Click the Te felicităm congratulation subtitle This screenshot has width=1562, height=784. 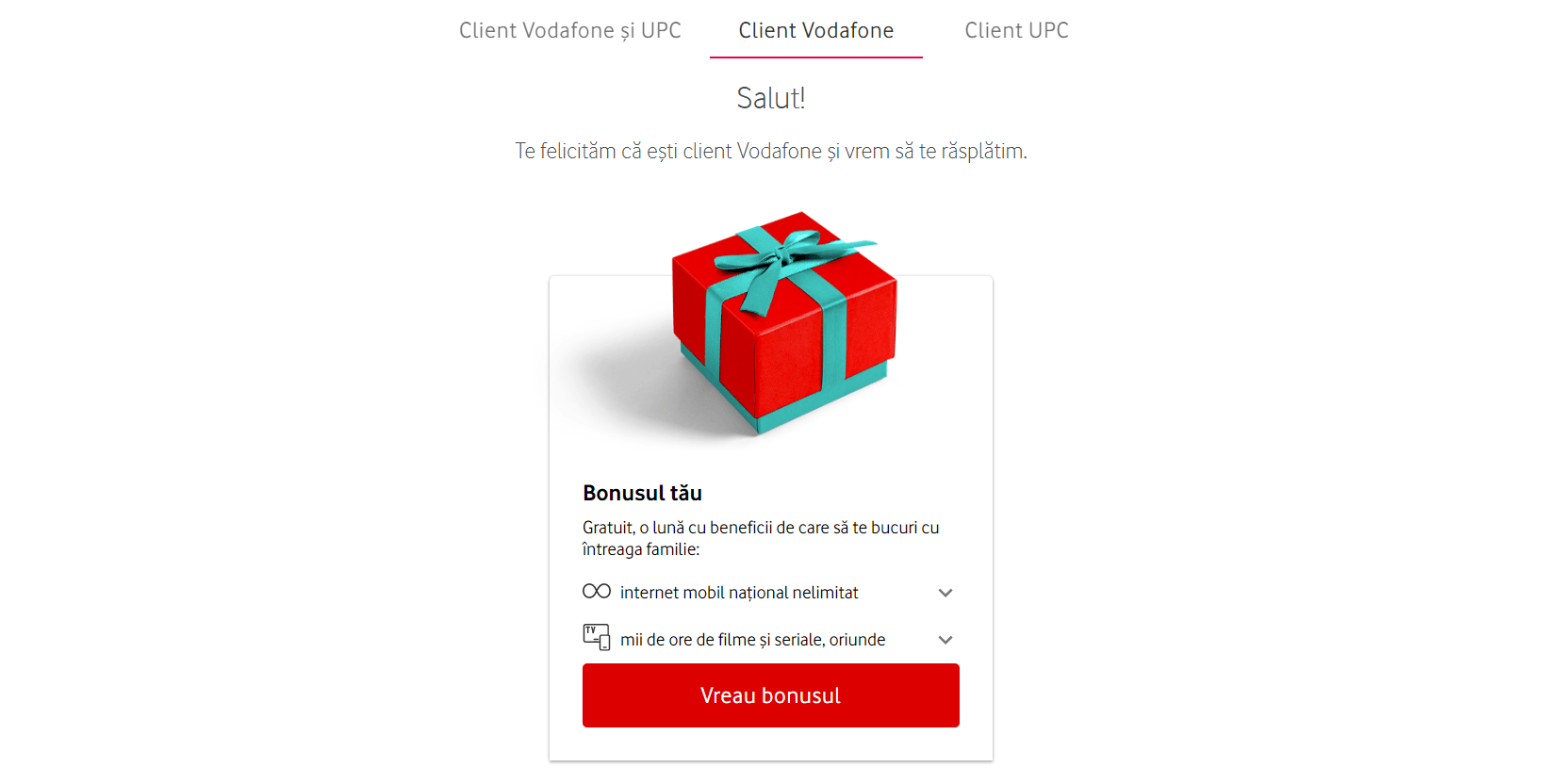coord(770,151)
